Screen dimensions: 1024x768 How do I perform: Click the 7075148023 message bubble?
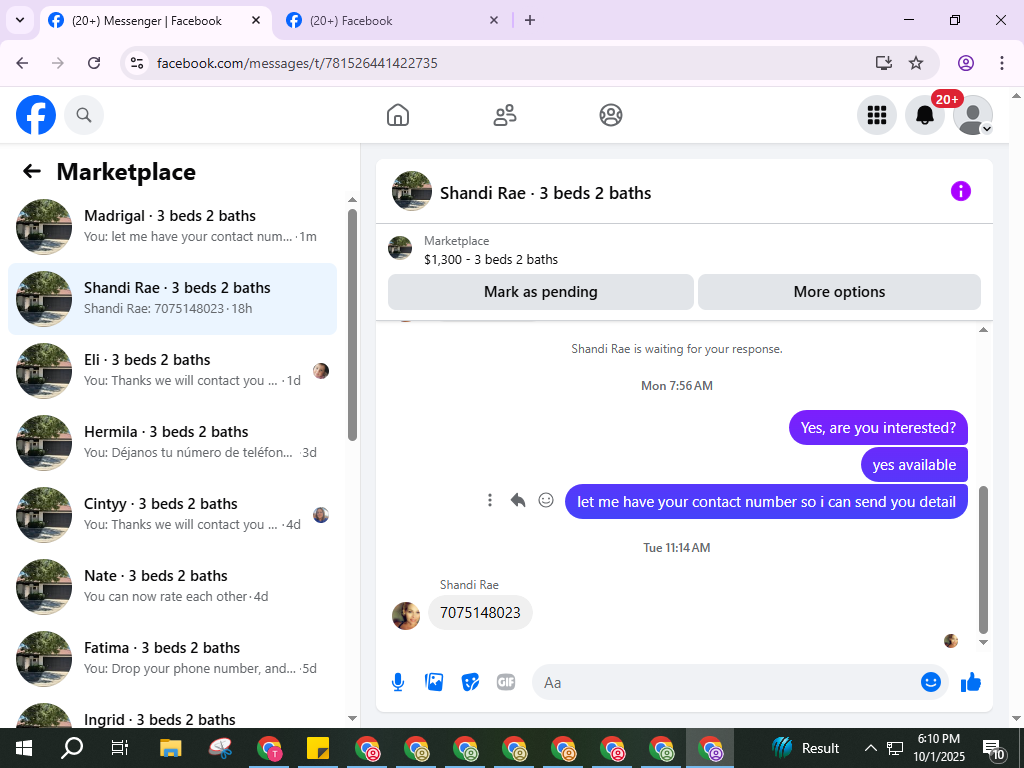point(480,613)
